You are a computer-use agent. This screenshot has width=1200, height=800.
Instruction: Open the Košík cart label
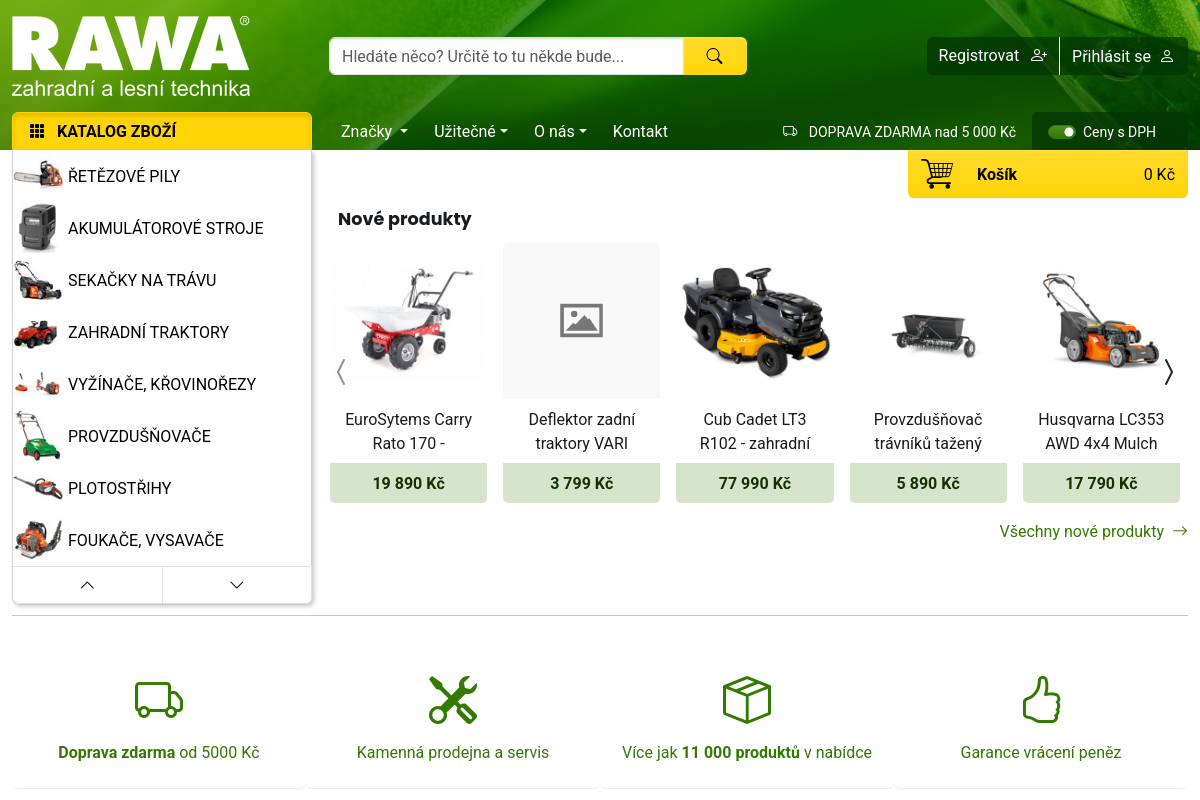[x=997, y=174]
